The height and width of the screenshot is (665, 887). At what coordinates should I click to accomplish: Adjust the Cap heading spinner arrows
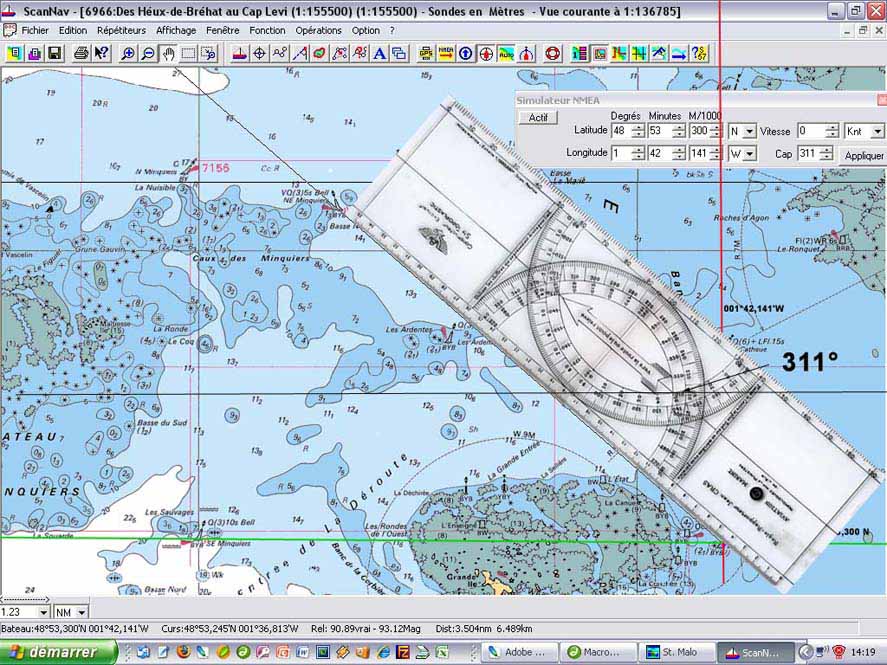coord(826,154)
